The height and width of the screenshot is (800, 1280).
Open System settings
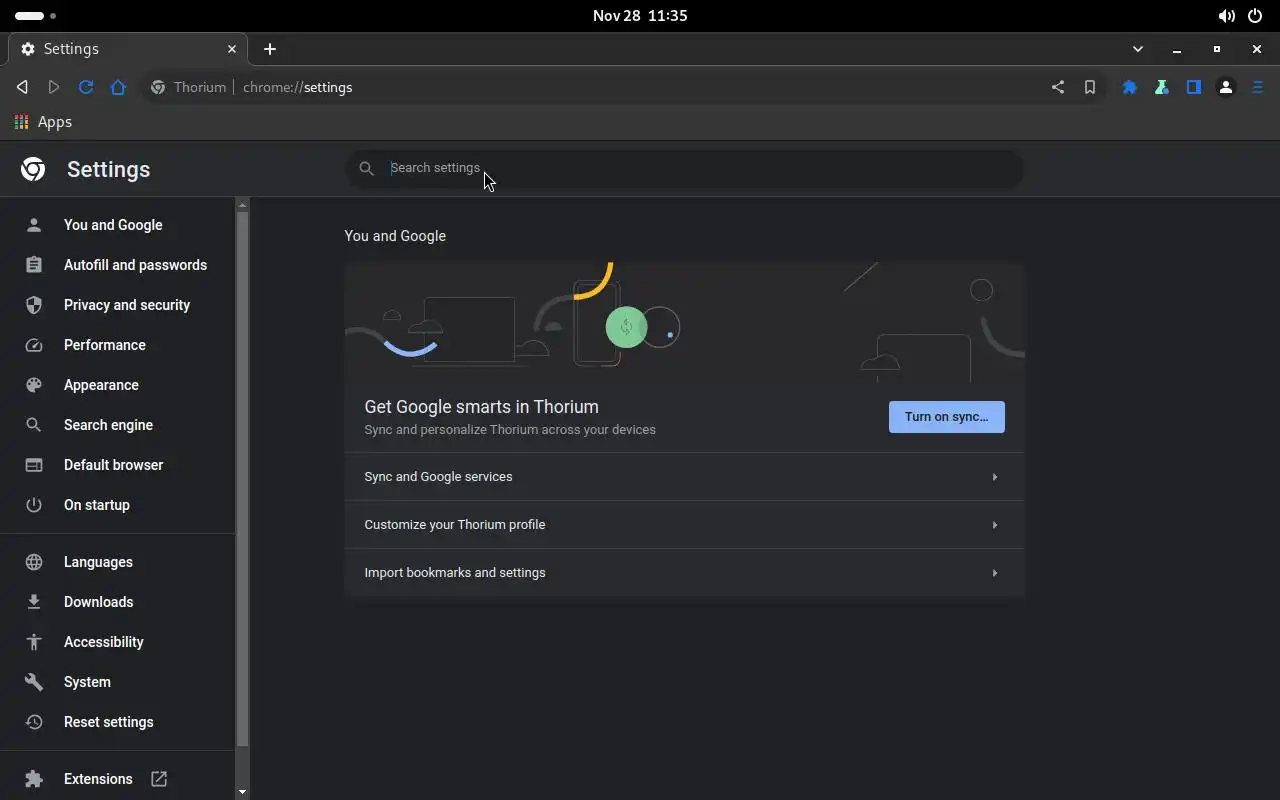click(118, 682)
